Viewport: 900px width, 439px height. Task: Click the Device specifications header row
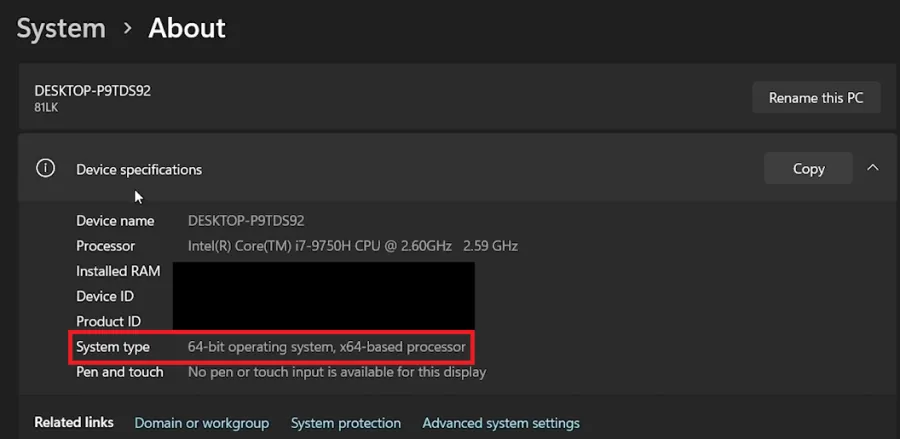[x=457, y=169]
